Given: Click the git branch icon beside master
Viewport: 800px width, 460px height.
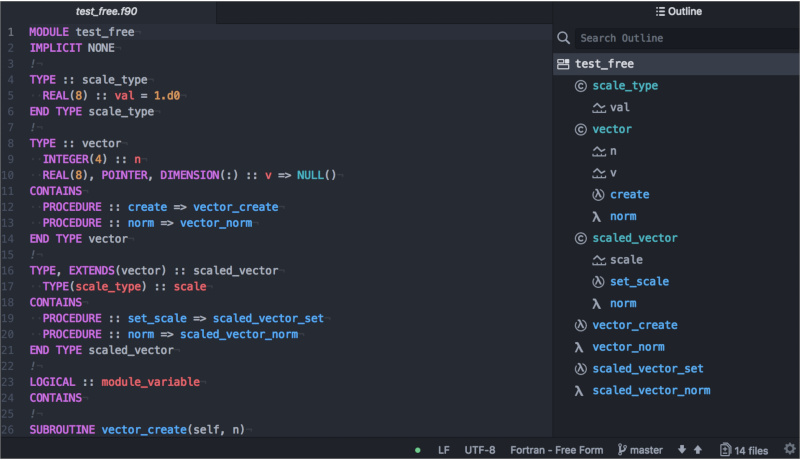Looking at the screenshot, I should click(x=622, y=450).
